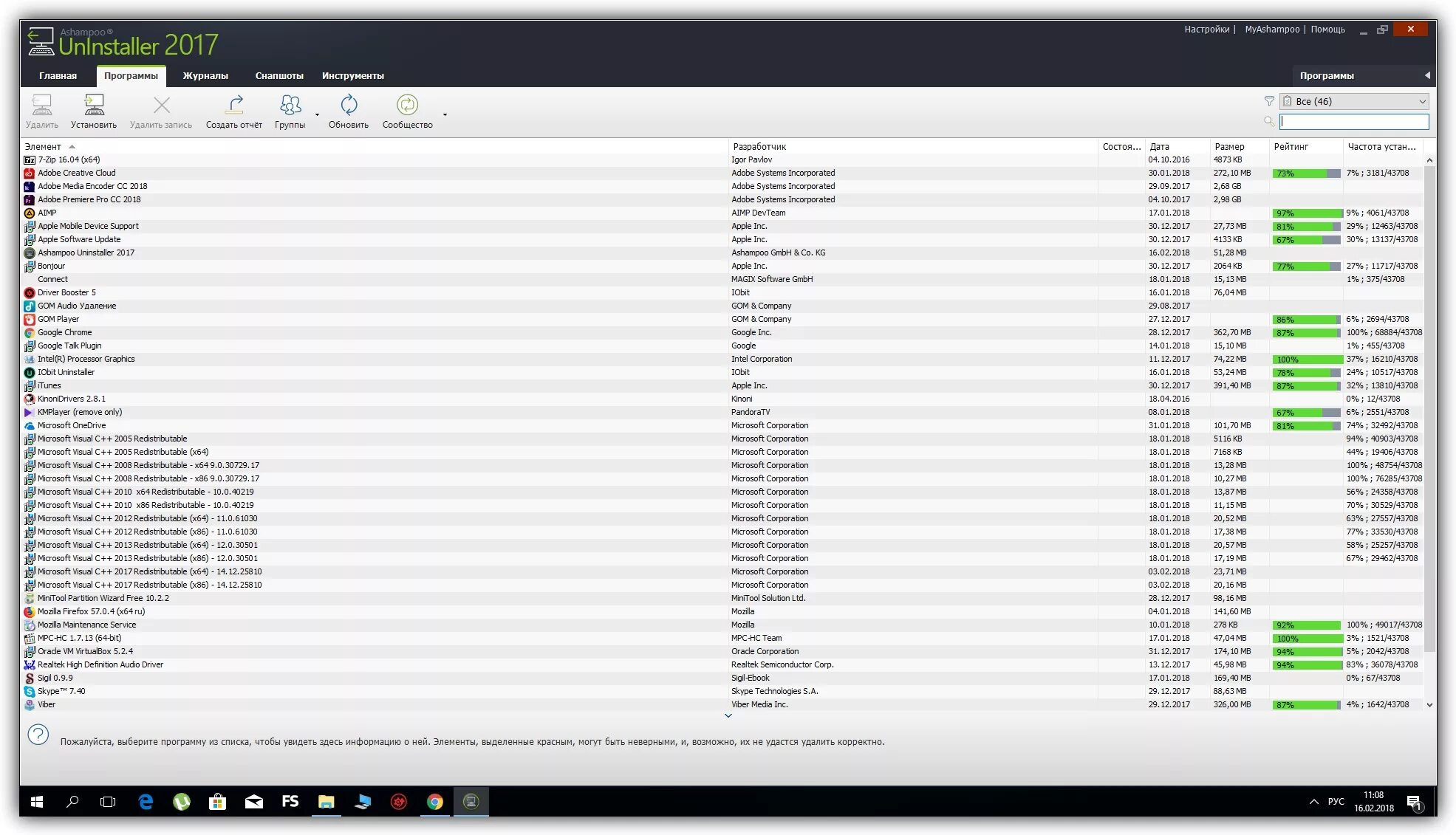This screenshot has width=1456, height=835.
Task: Open the Community (Сообщество) icon
Action: pos(407,111)
